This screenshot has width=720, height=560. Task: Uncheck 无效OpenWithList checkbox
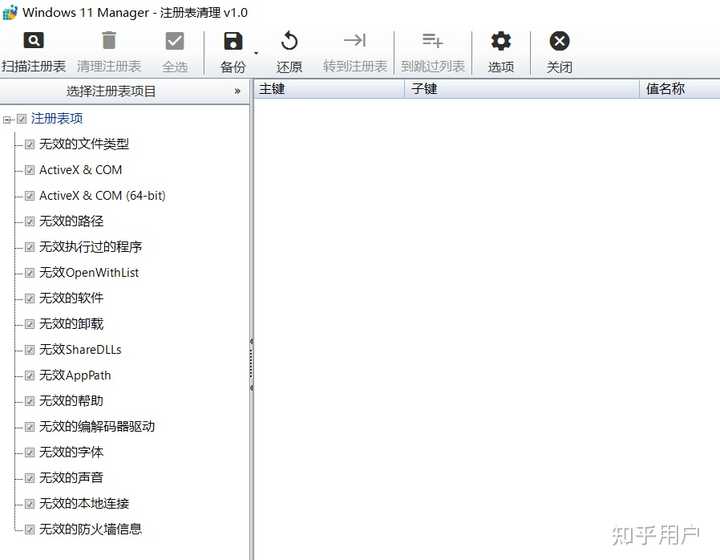point(29,273)
